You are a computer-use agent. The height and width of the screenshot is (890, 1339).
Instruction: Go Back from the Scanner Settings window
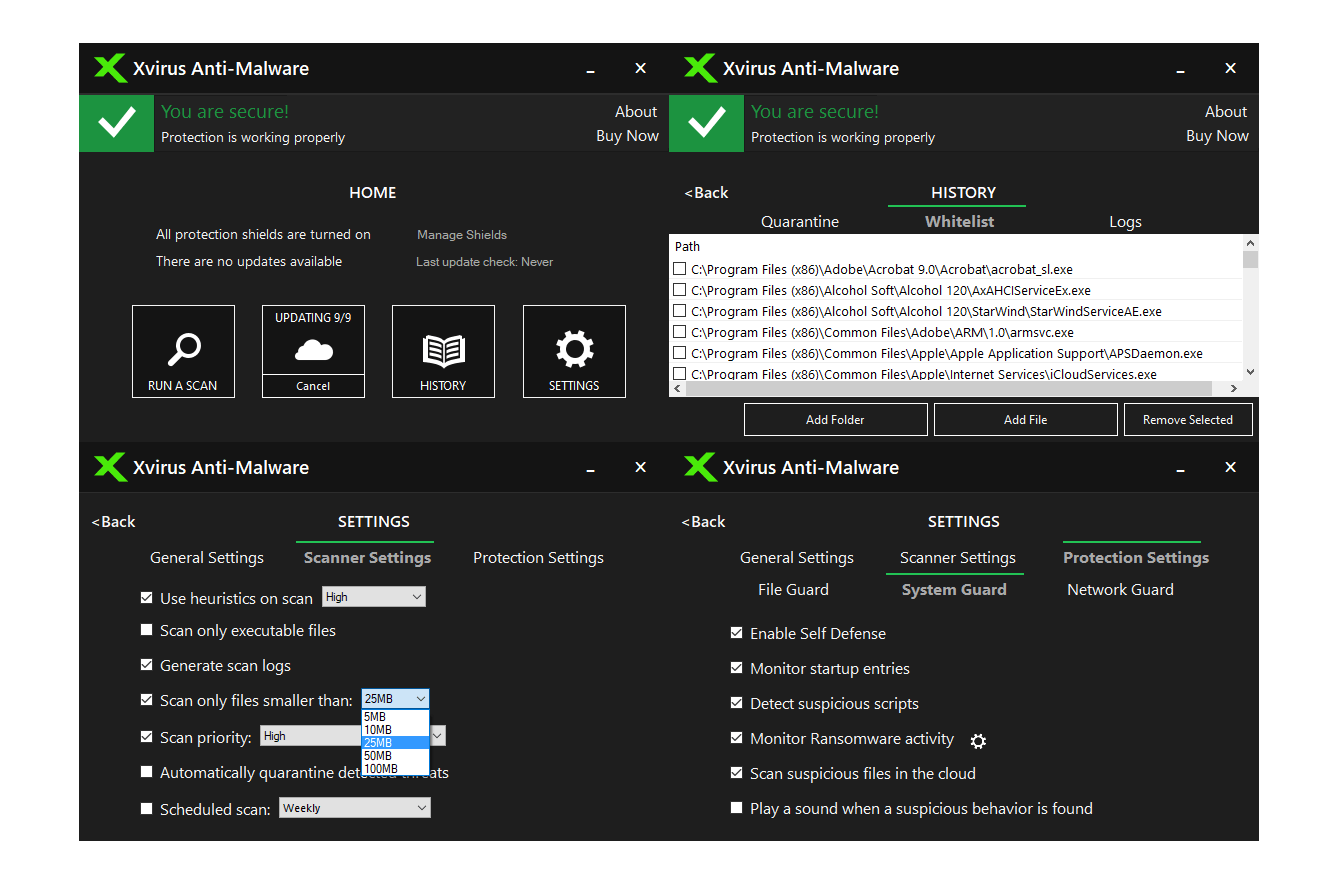point(113,522)
